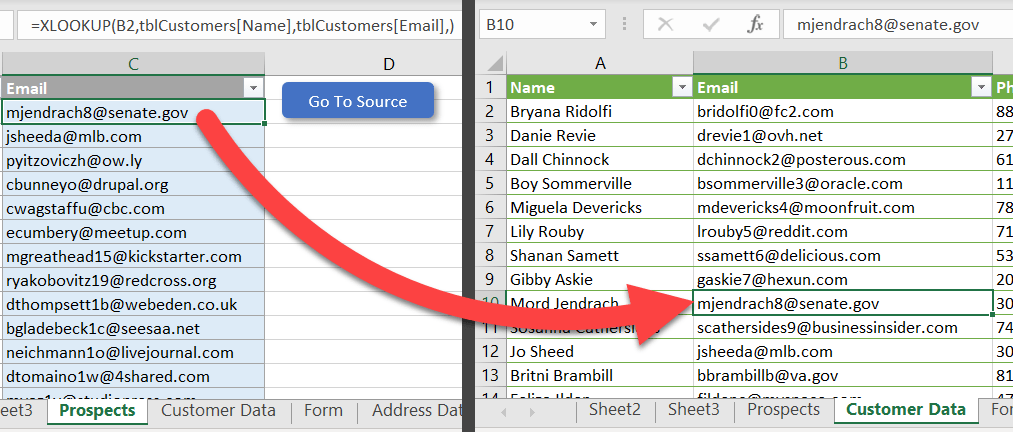This screenshot has height=432, width=1013.
Task: Select column D header in left window
Action: [388, 64]
